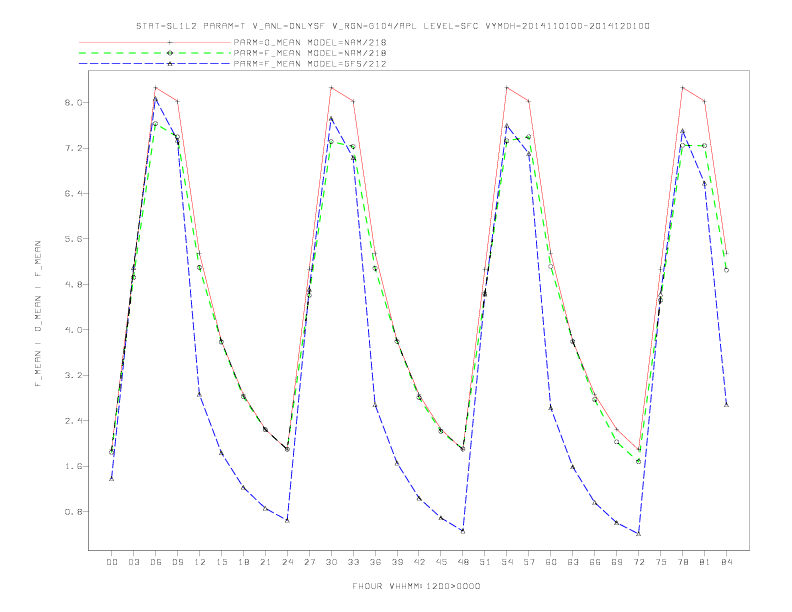Click x-axis tick label 36
This screenshot has height=612, width=792.
(375, 562)
